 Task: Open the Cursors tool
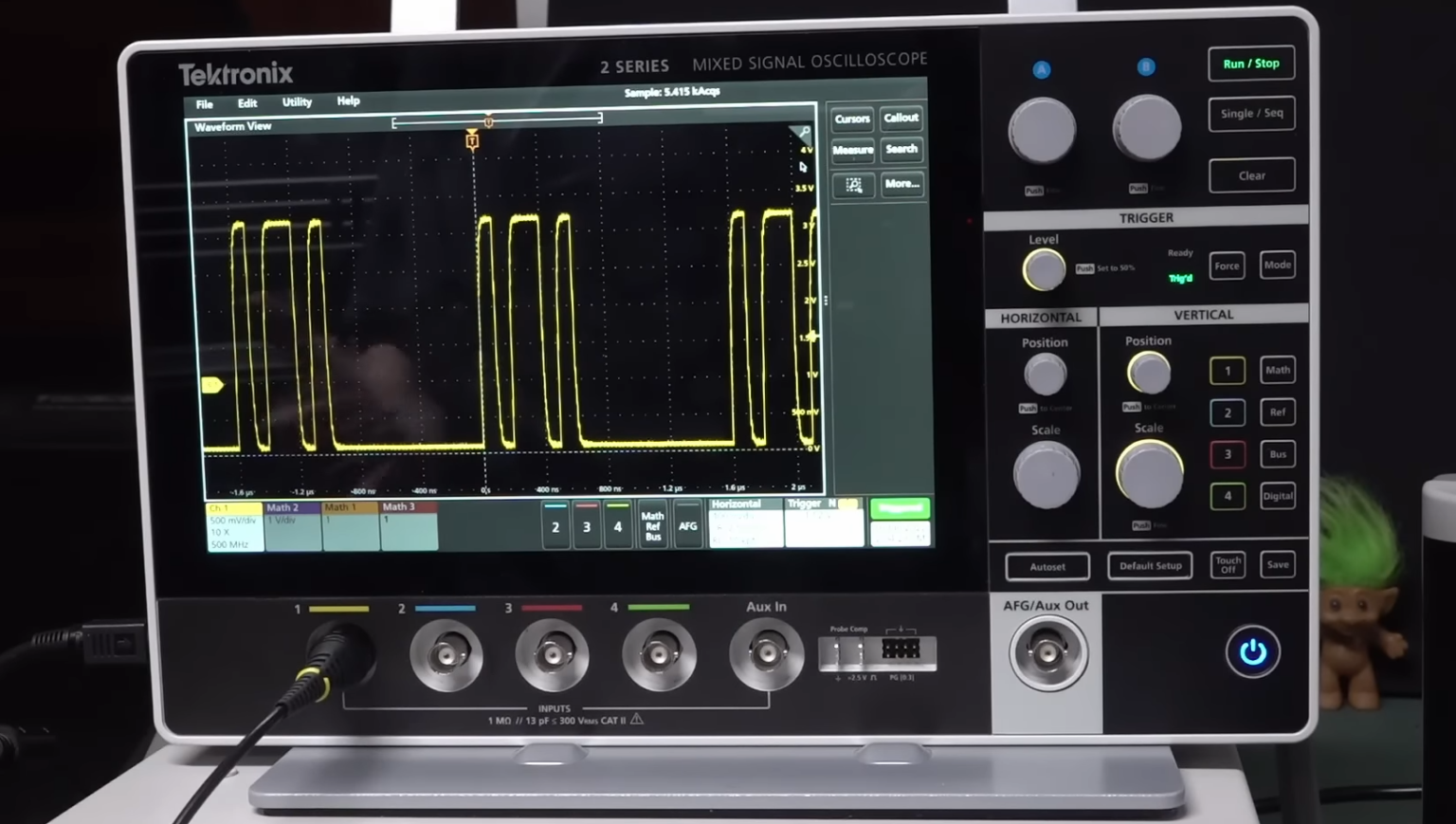coord(851,118)
